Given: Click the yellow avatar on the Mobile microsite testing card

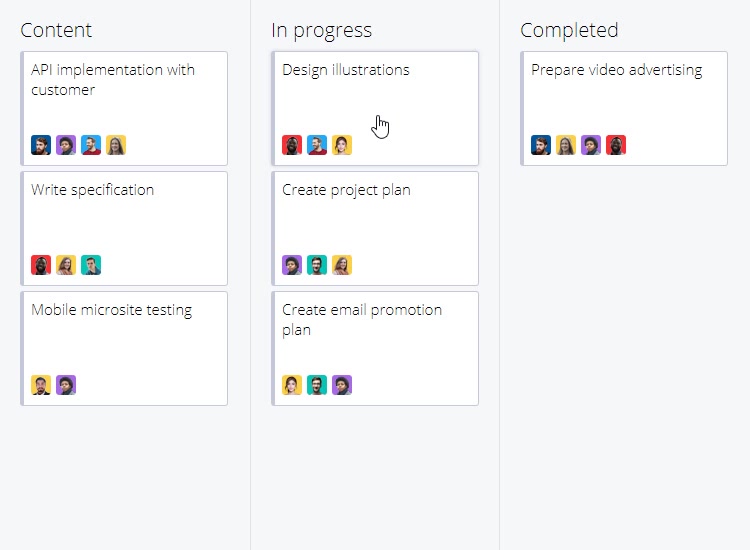Looking at the screenshot, I should coord(41,385).
